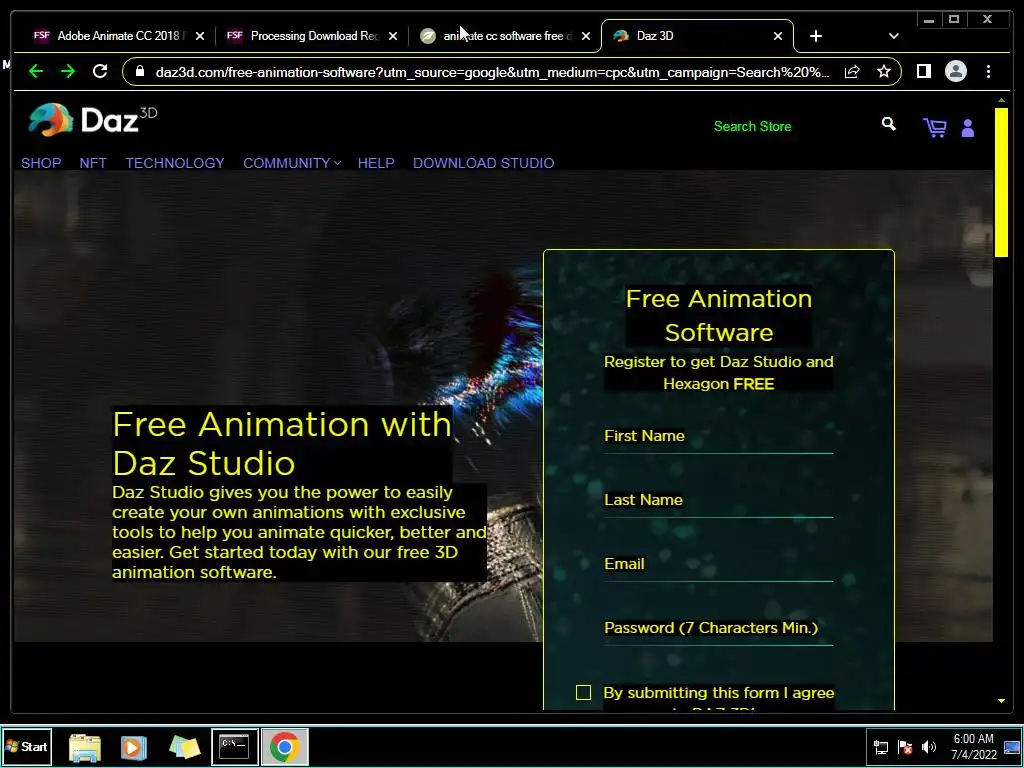The width and height of the screenshot is (1024, 768).
Task: Click into the Email field
Action: pyautogui.click(x=718, y=565)
